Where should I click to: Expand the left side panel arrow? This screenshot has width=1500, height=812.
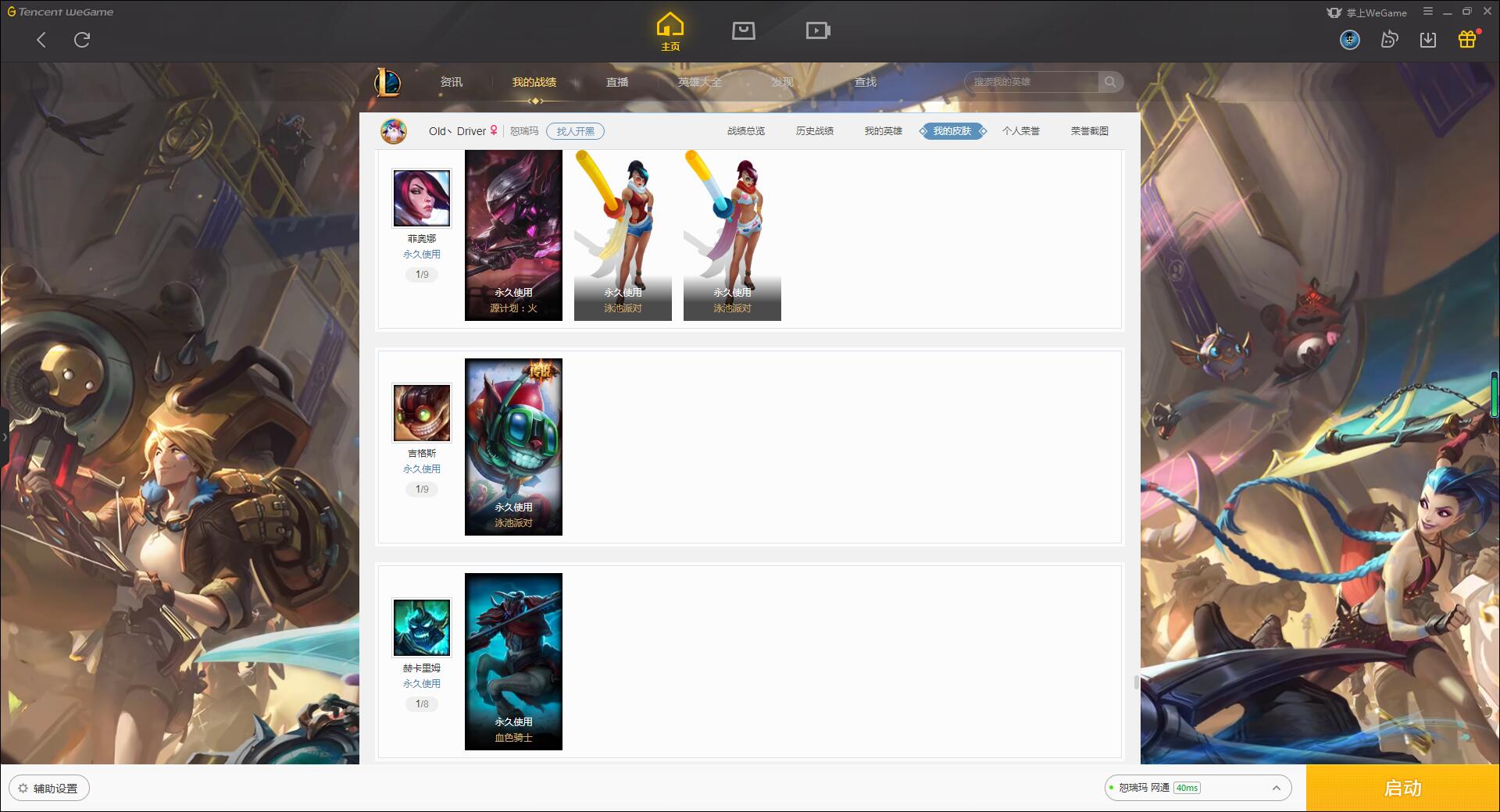(x=4, y=436)
